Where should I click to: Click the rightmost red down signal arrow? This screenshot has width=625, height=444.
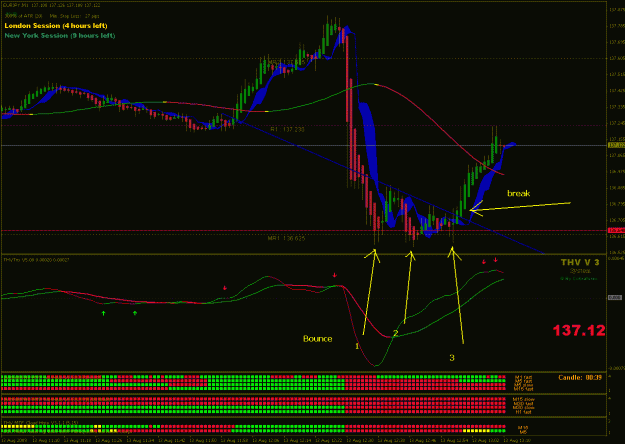[496, 260]
